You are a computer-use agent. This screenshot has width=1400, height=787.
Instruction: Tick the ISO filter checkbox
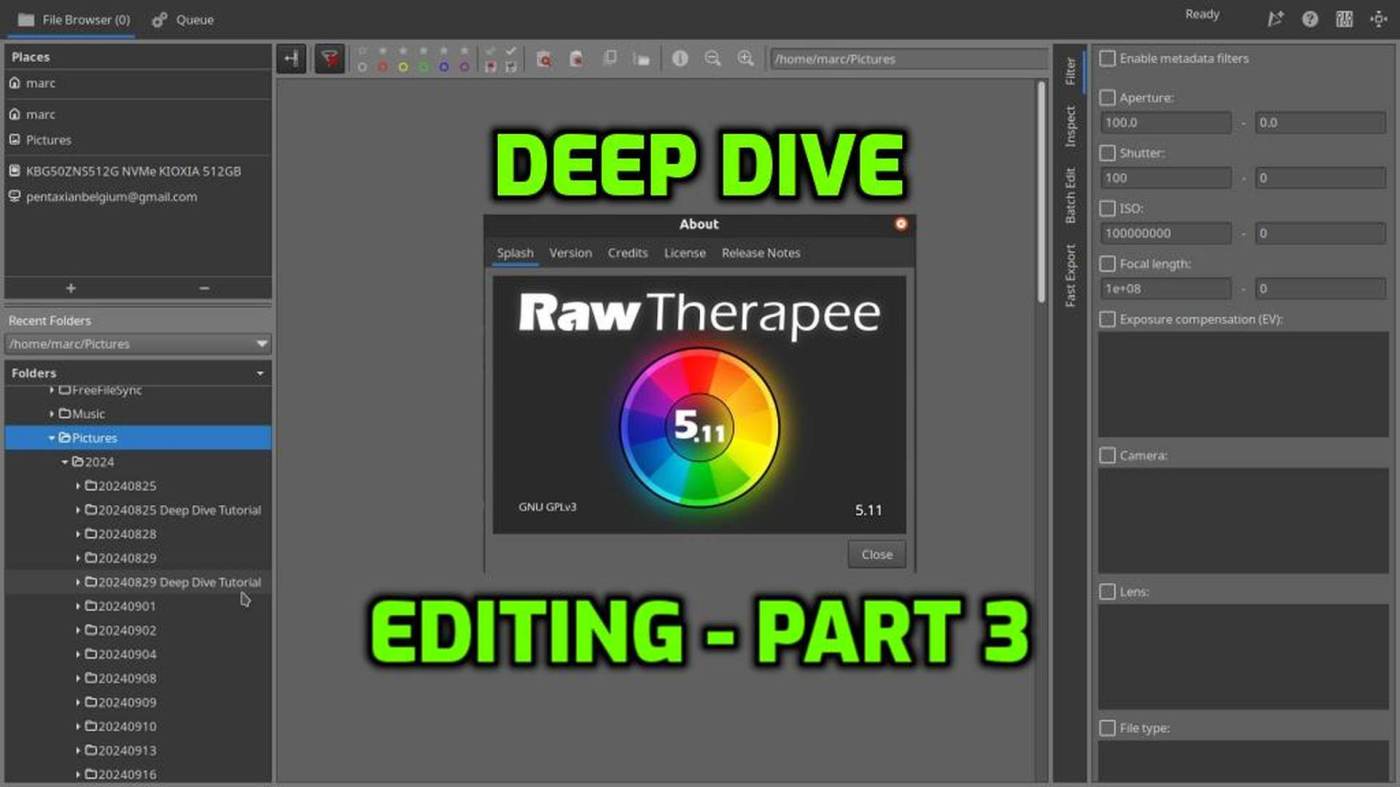pyautogui.click(x=1107, y=209)
